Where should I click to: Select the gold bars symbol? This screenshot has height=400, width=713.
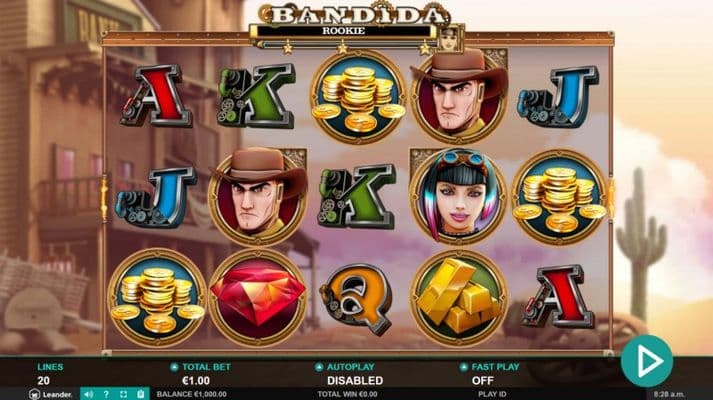458,298
